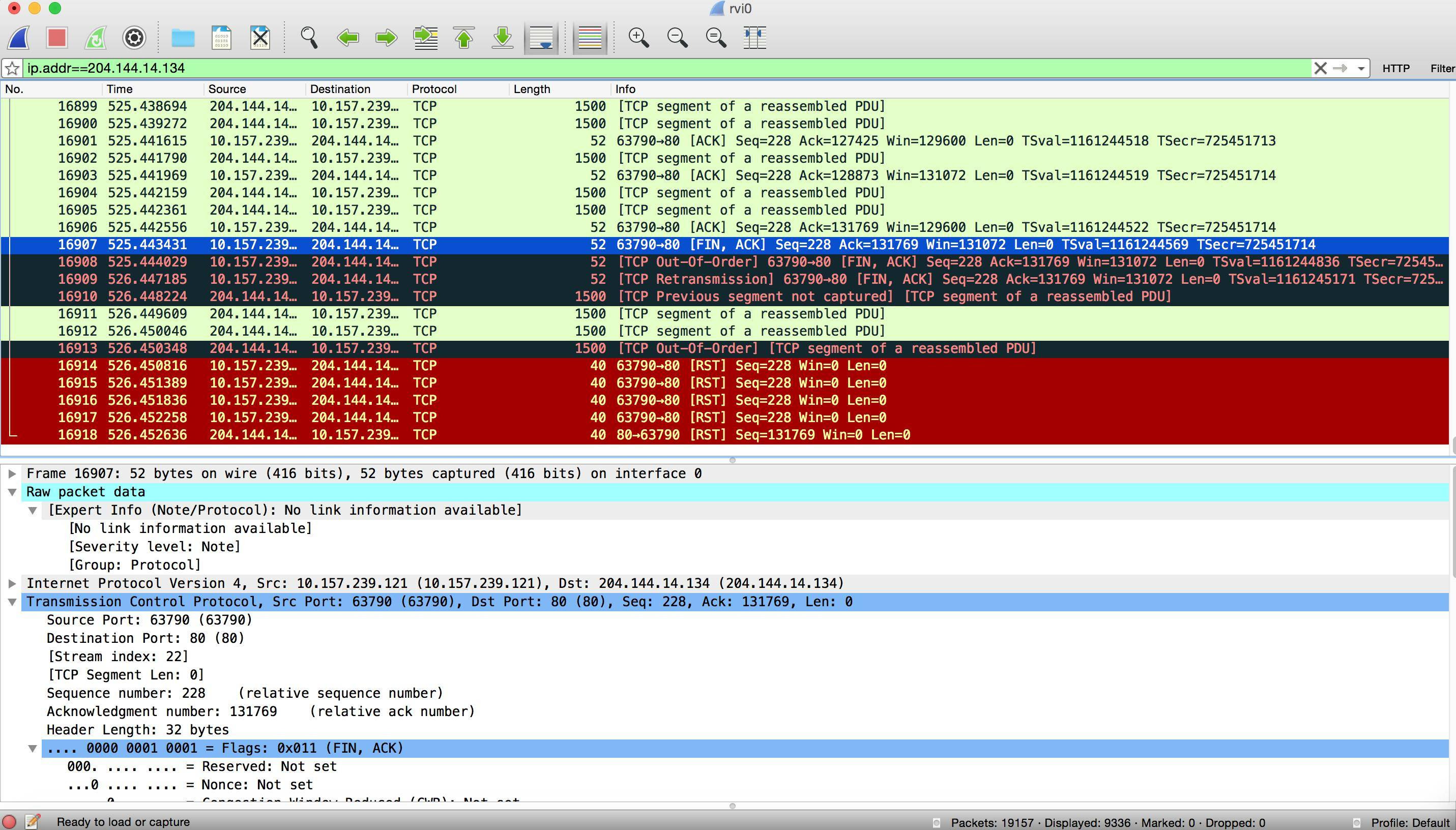Sort by the Protocol column header
The width and height of the screenshot is (1456, 830).
coord(458,89)
